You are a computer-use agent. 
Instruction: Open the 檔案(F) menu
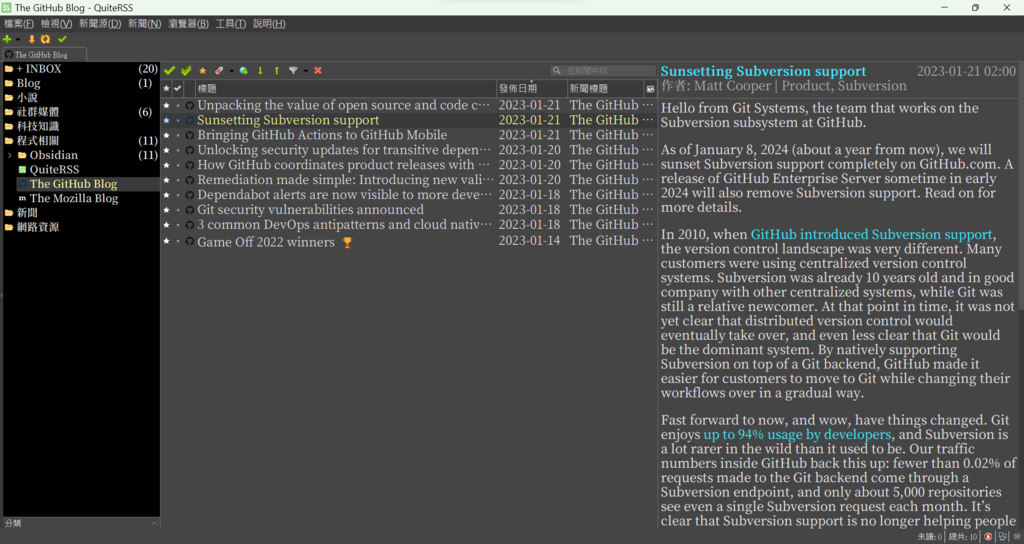pyautogui.click(x=19, y=24)
